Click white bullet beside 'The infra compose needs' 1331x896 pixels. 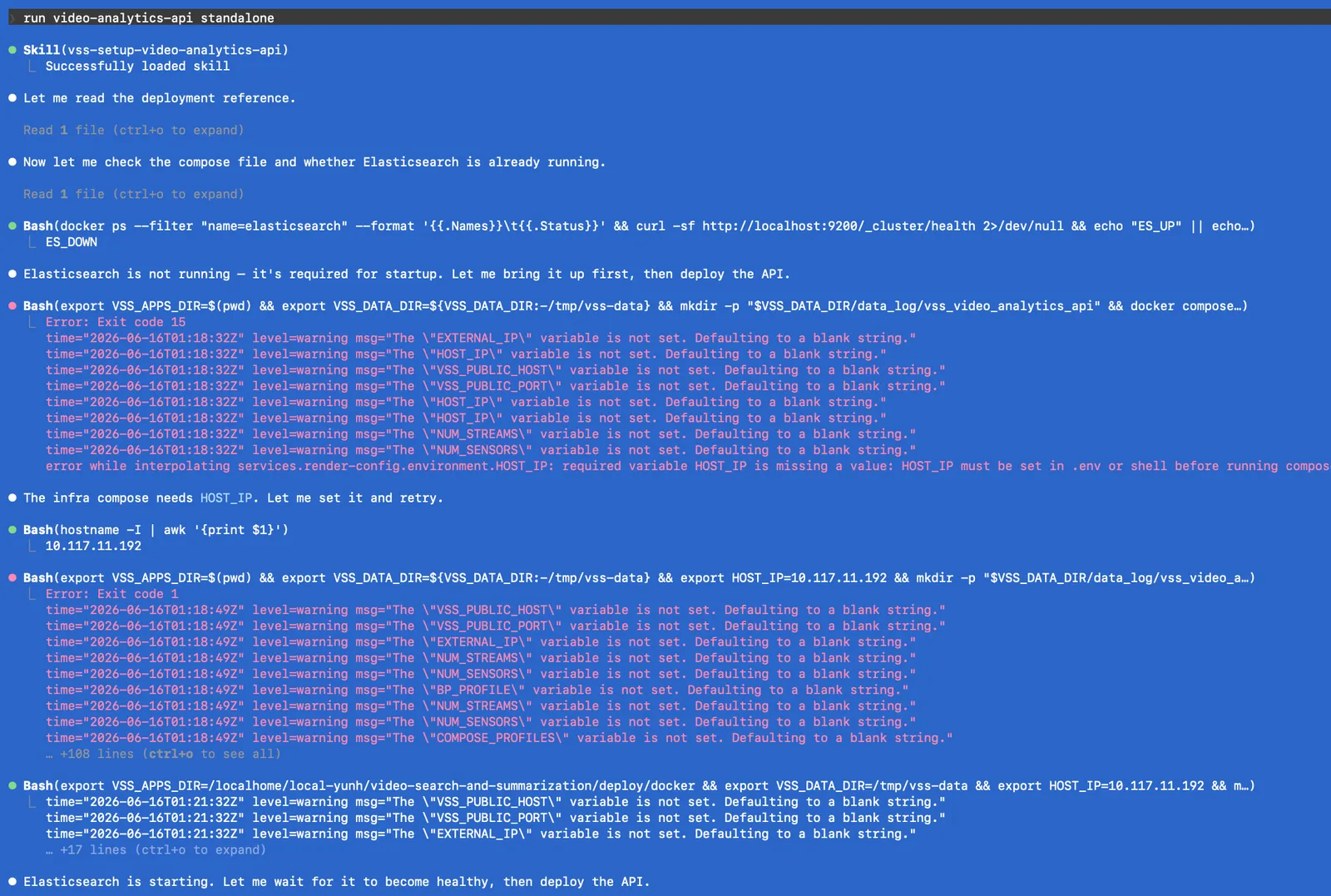point(12,498)
